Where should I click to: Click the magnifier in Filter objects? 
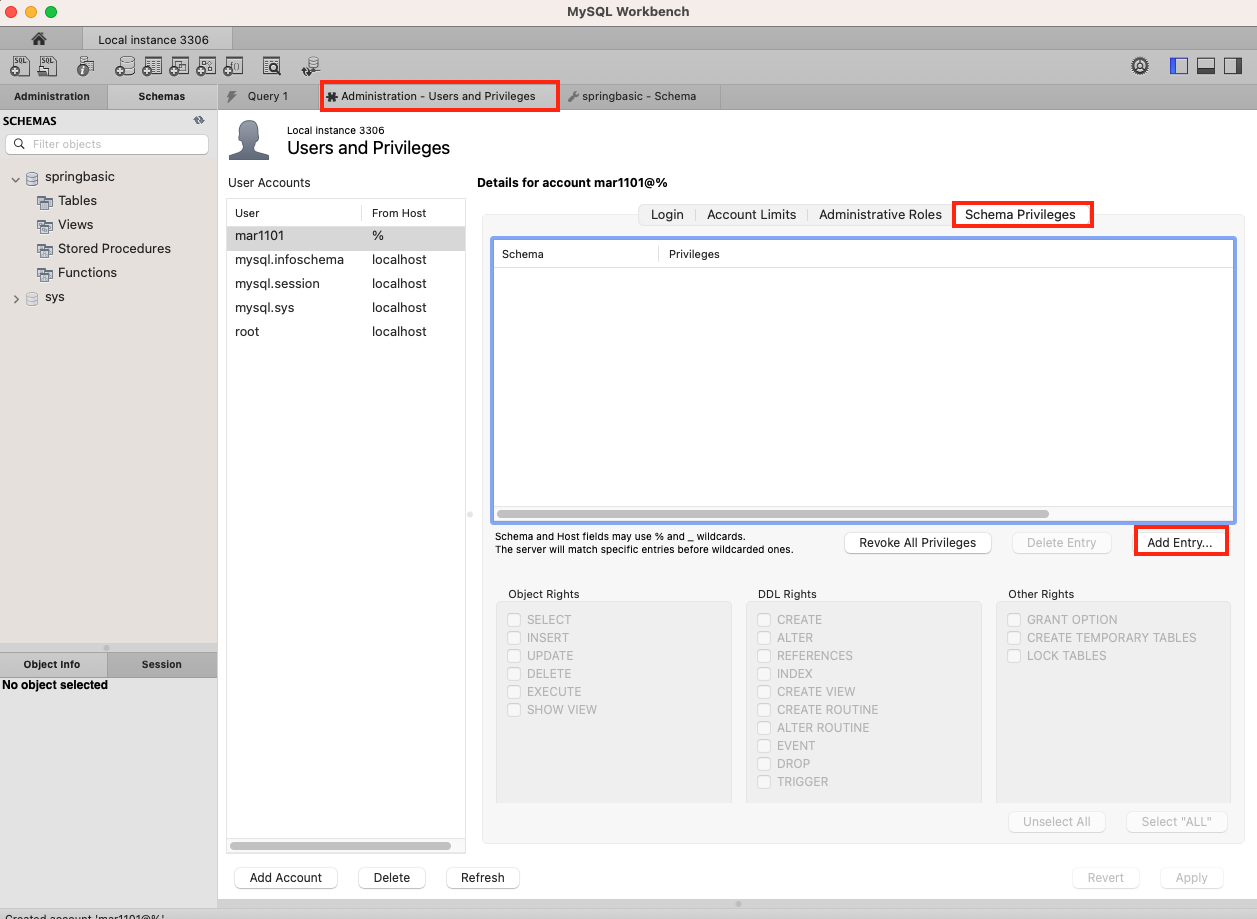(x=19, y=144)
